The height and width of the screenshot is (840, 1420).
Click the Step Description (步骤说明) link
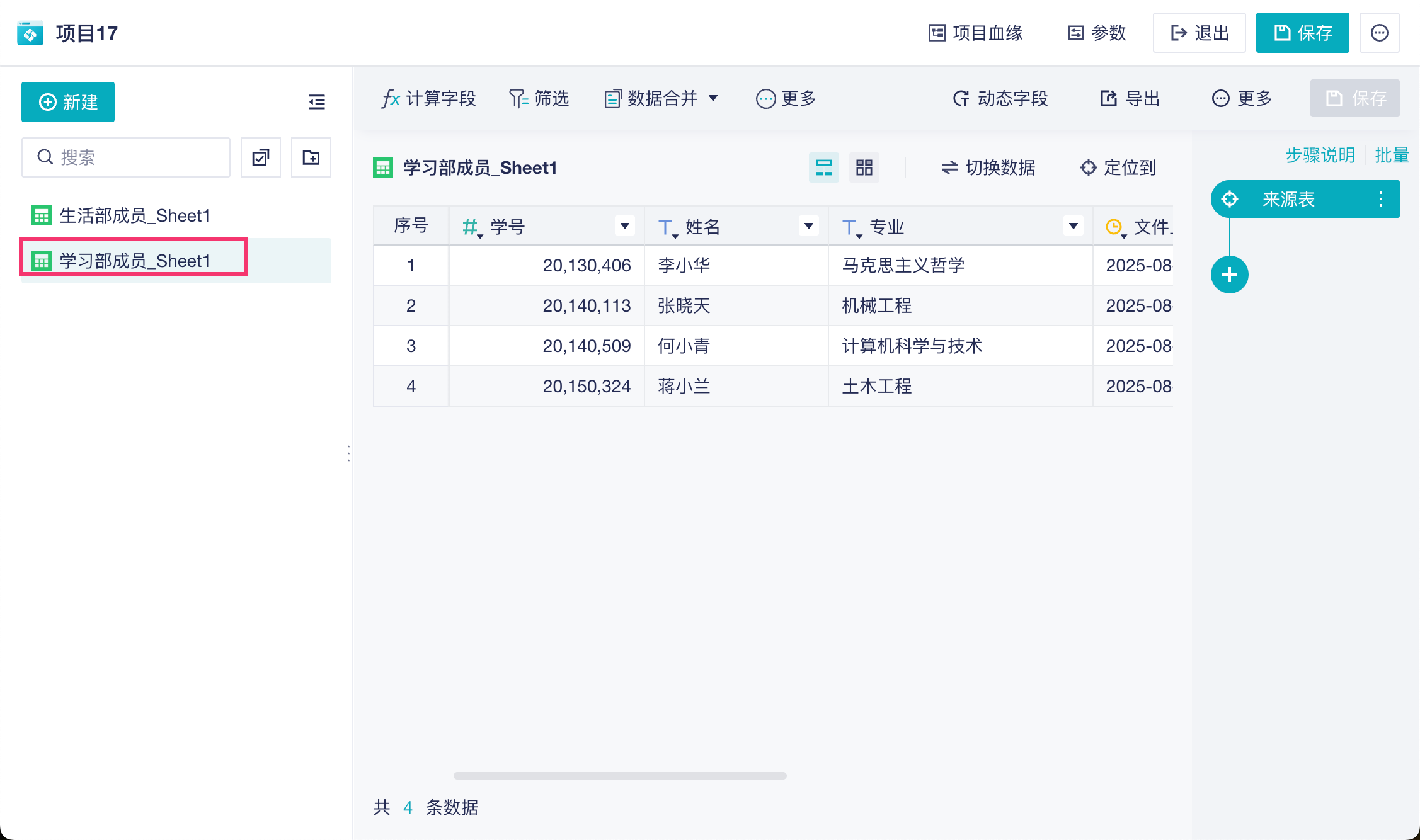(1320, 155)
